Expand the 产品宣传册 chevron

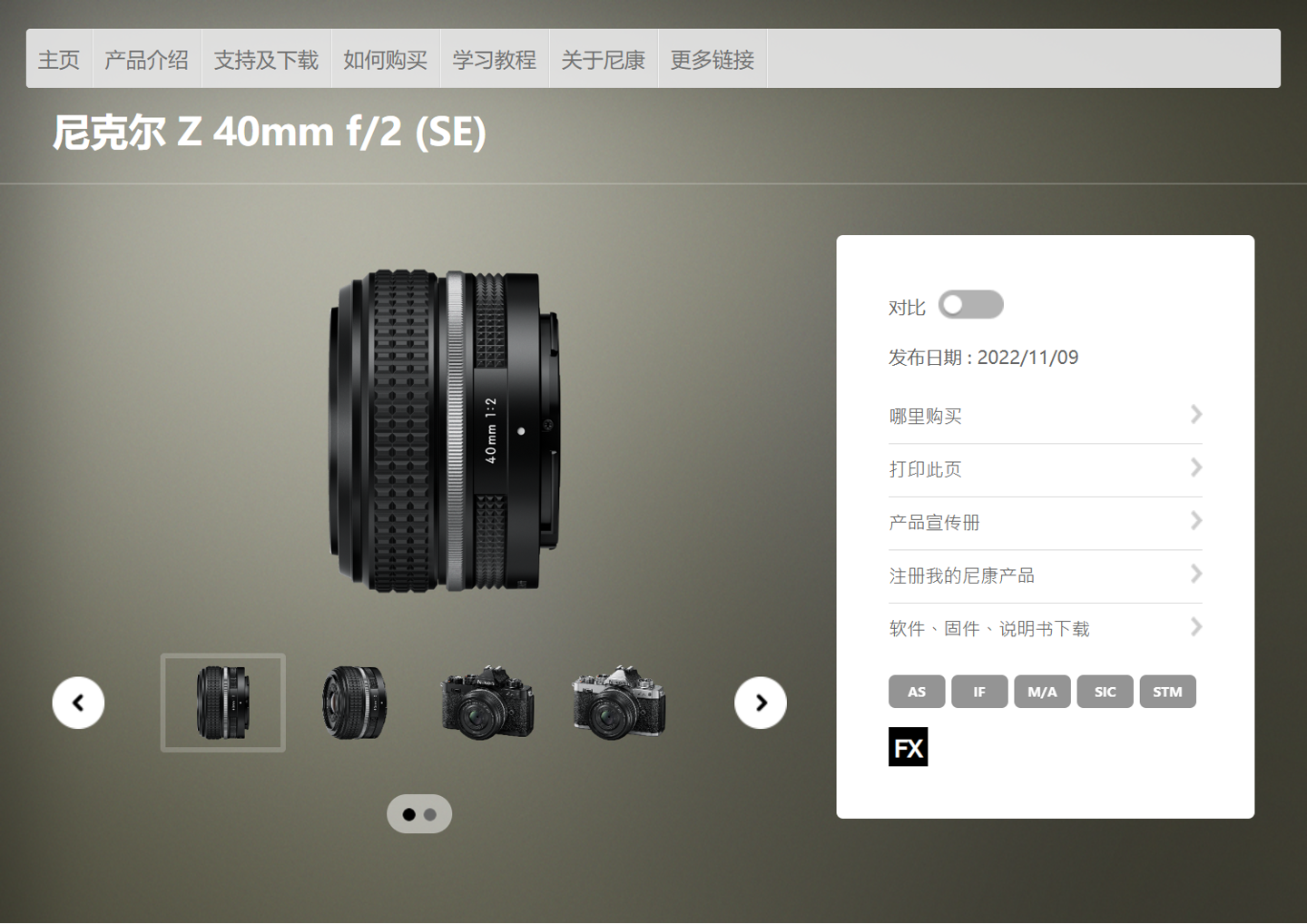(1195, 521)
